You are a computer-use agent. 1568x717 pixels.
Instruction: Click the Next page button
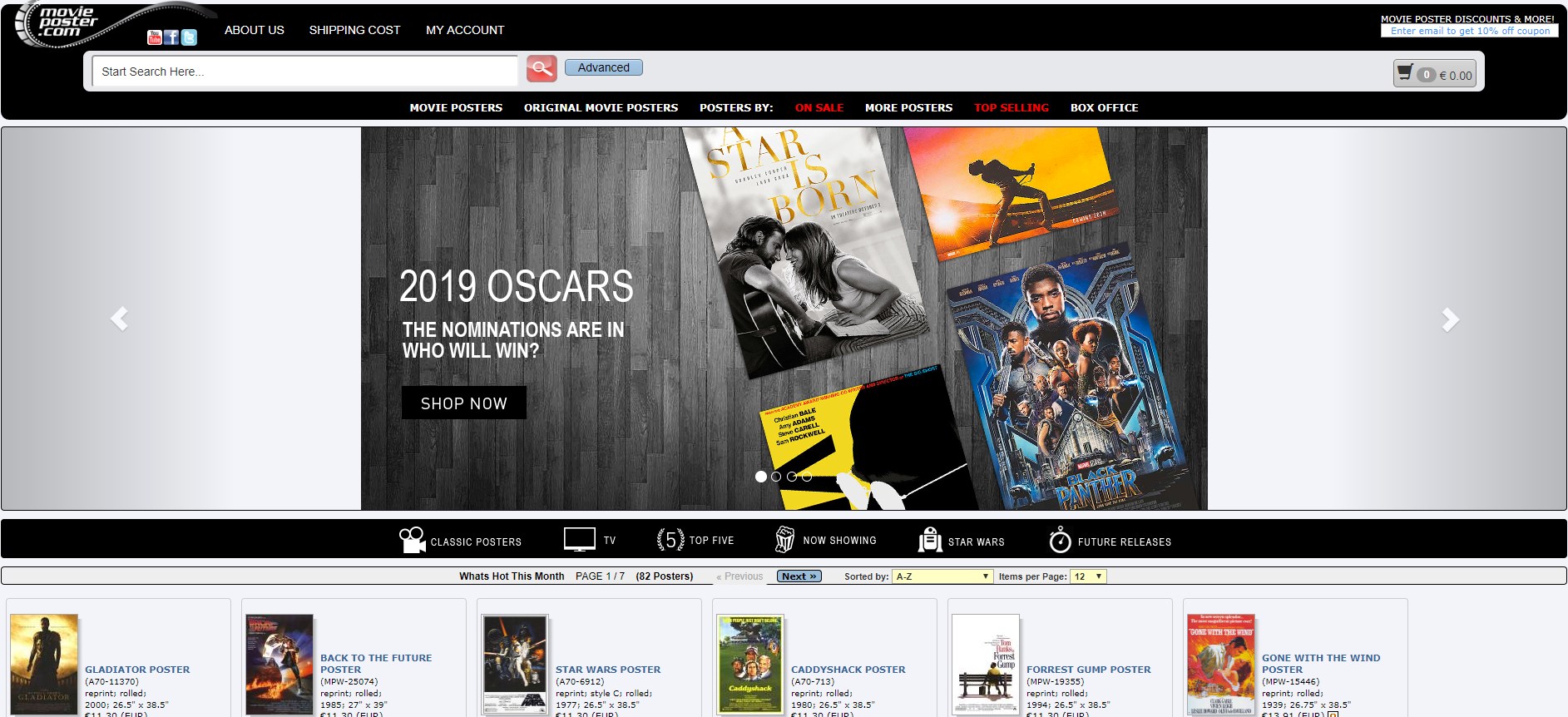tap(799, 576)
